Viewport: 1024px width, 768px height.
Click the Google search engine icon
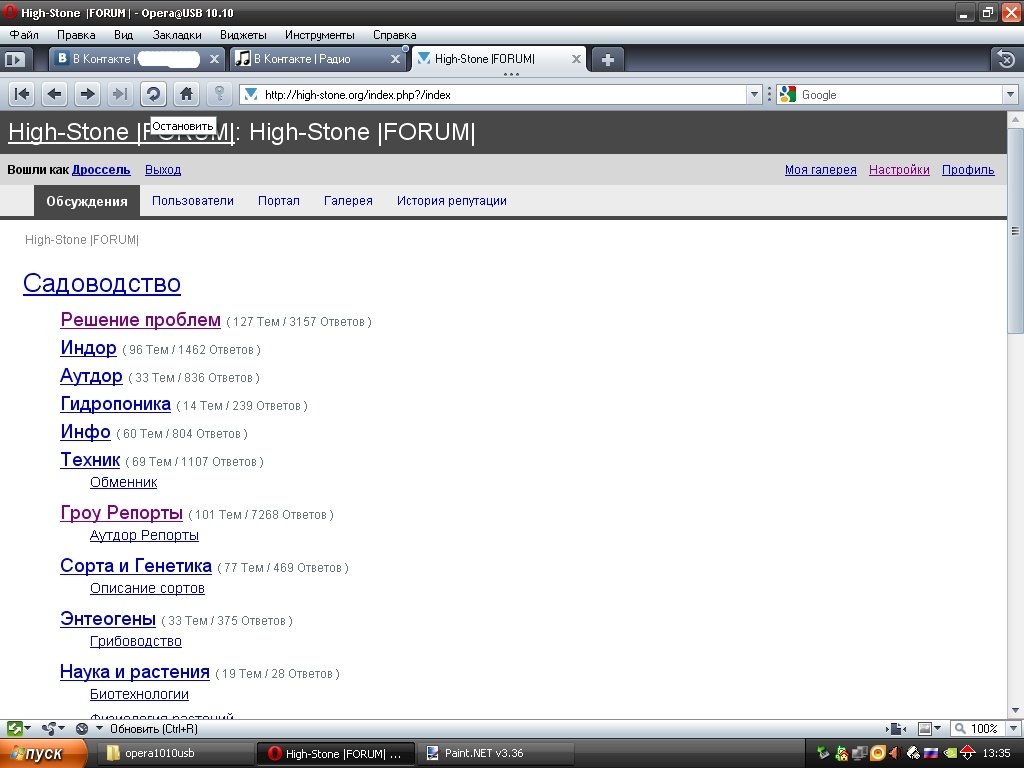click(x=788, y=95)
